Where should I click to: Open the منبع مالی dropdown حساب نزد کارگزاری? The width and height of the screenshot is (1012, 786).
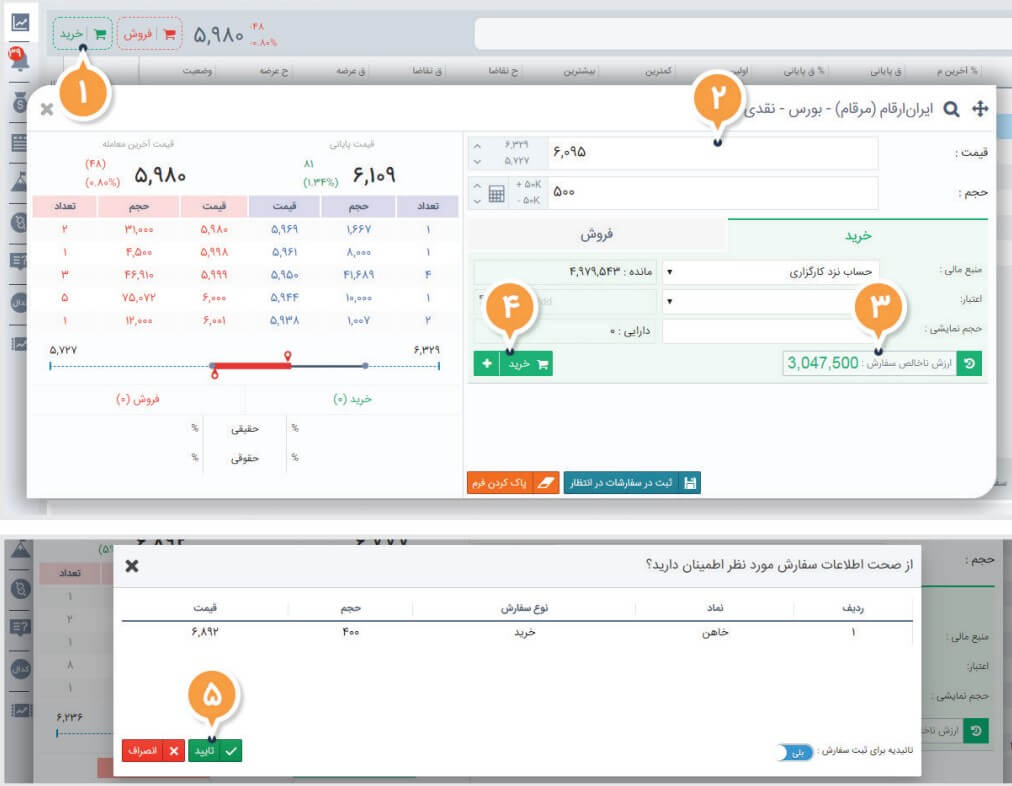(x=771, y=272)
